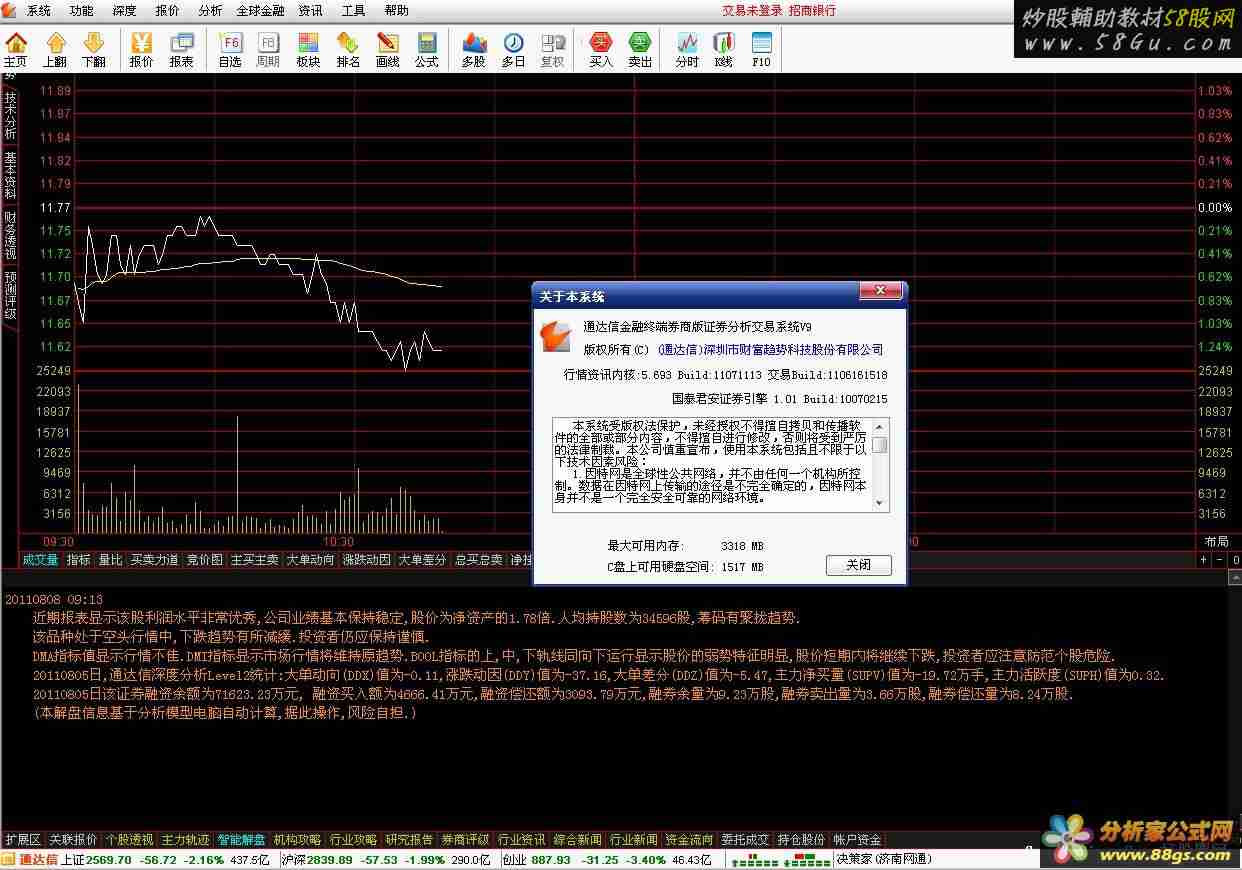Open the 多日 multi-day view icon
Image resolution: width=1242 pixels, height=870 pixels.
(x=513, y=50)
